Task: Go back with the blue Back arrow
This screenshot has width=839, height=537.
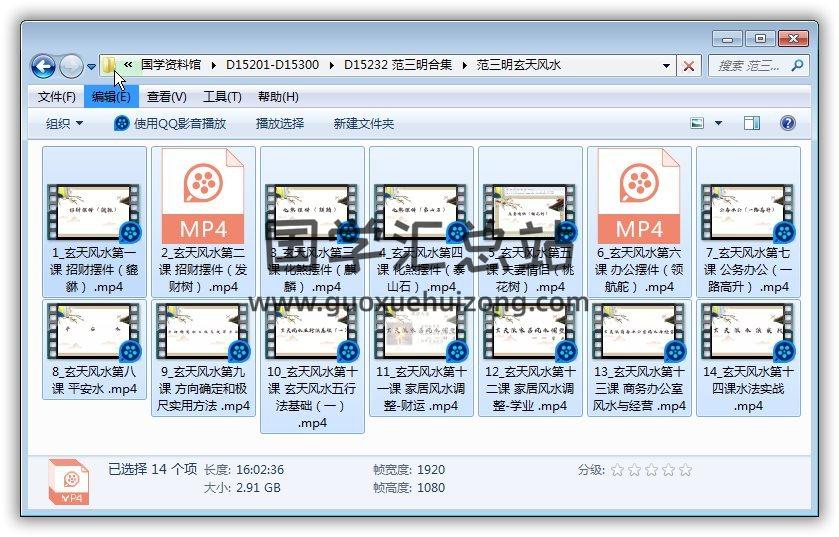Action: pos(43,66)
